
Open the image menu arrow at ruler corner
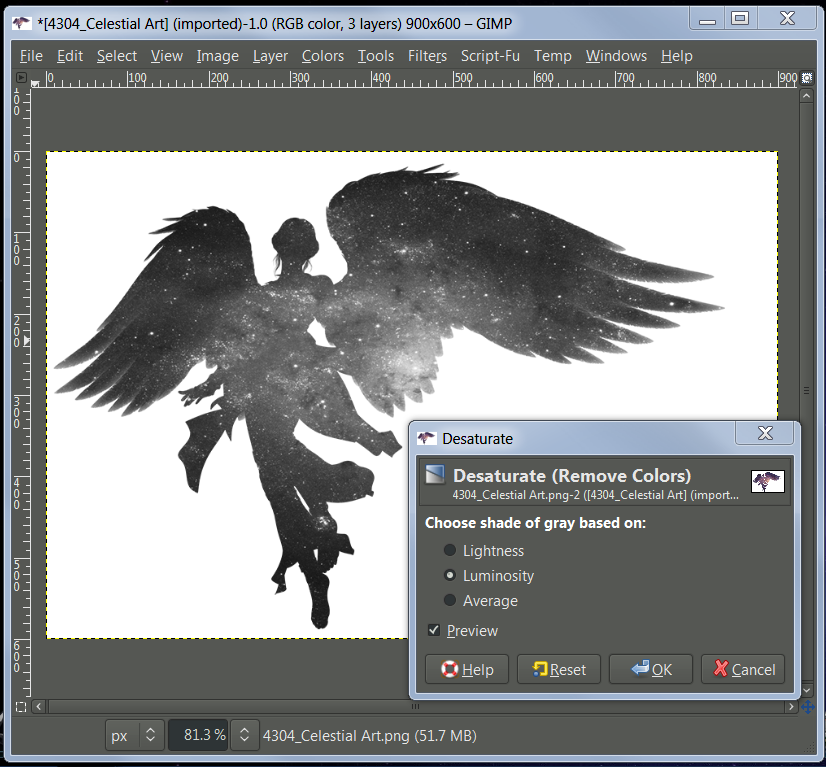click(x=21, y=77)
